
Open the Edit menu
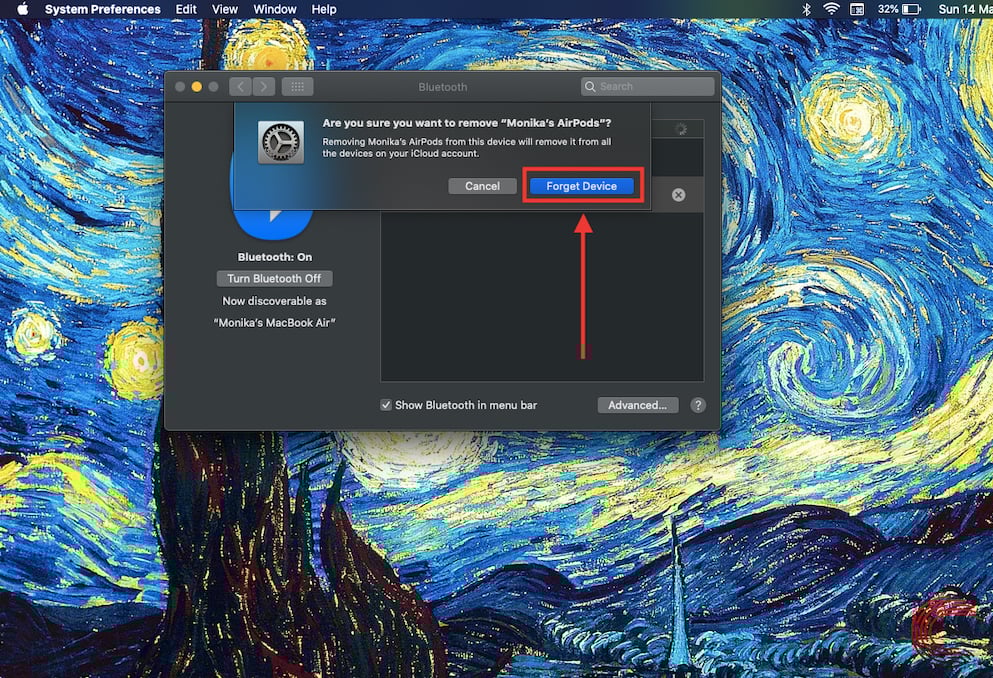pyautogui.click(x=186, y=9)
